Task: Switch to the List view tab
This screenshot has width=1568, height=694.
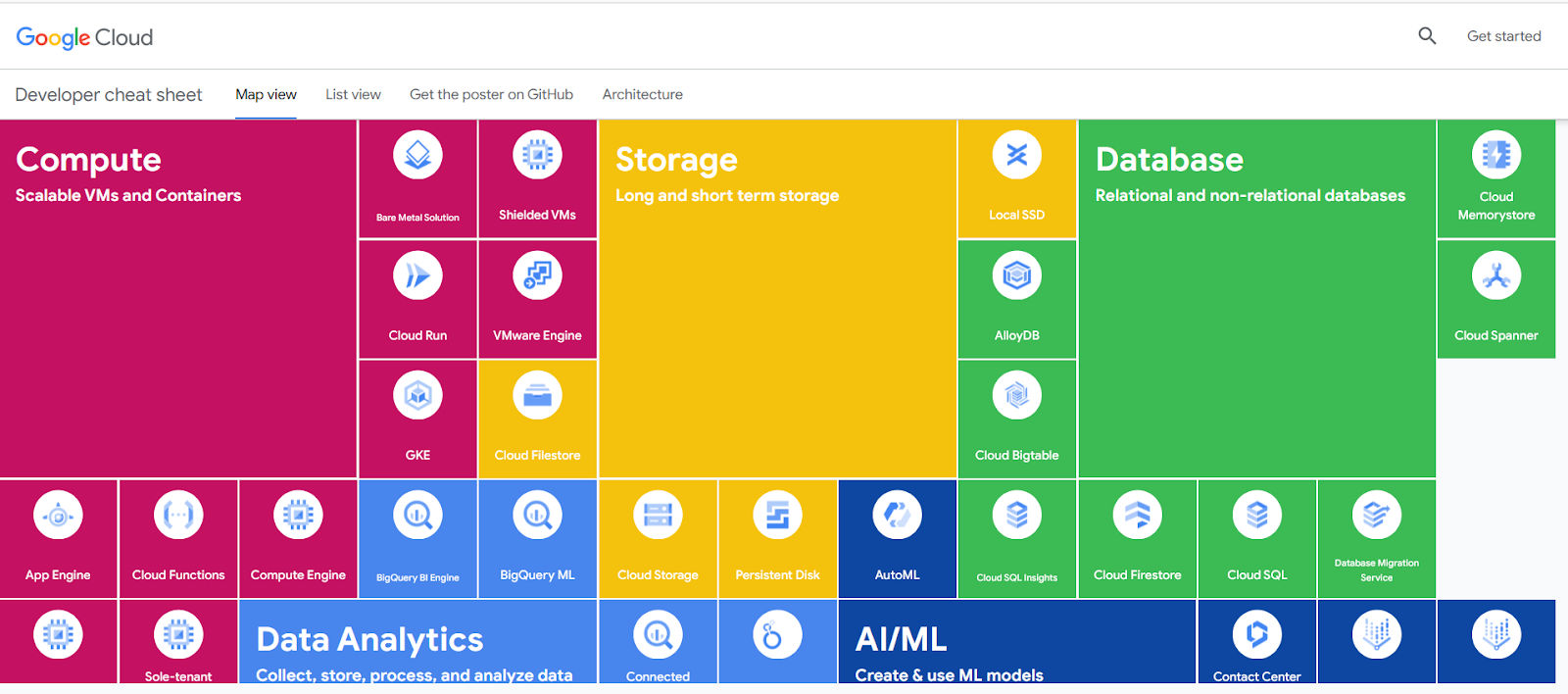Action: tap(353, 95)
